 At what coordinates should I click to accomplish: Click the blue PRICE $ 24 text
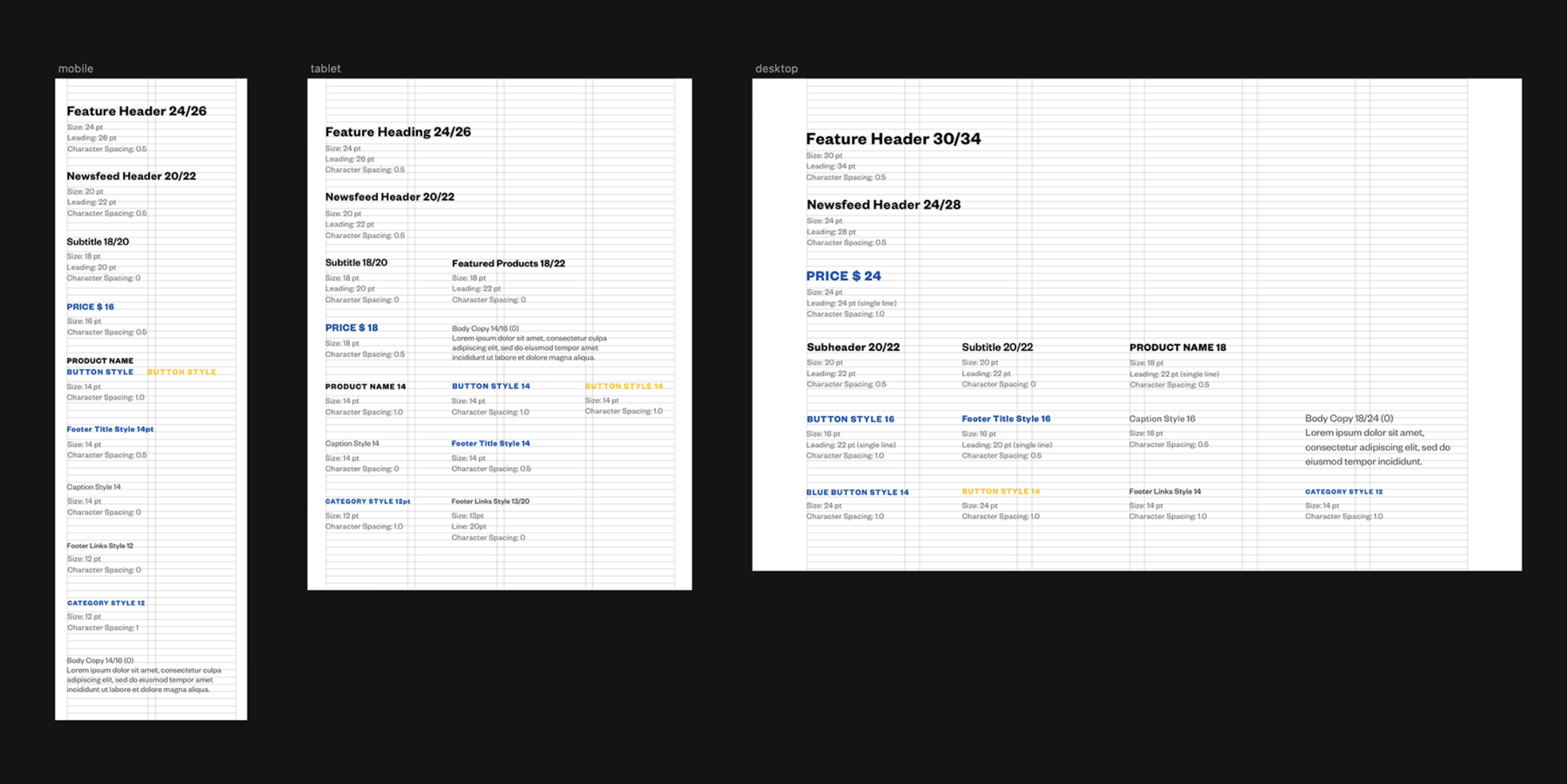tap(843, 276)
